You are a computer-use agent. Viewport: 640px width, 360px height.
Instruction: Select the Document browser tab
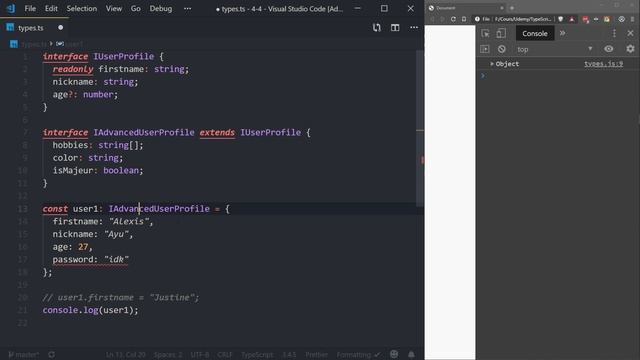pos(466,8)
